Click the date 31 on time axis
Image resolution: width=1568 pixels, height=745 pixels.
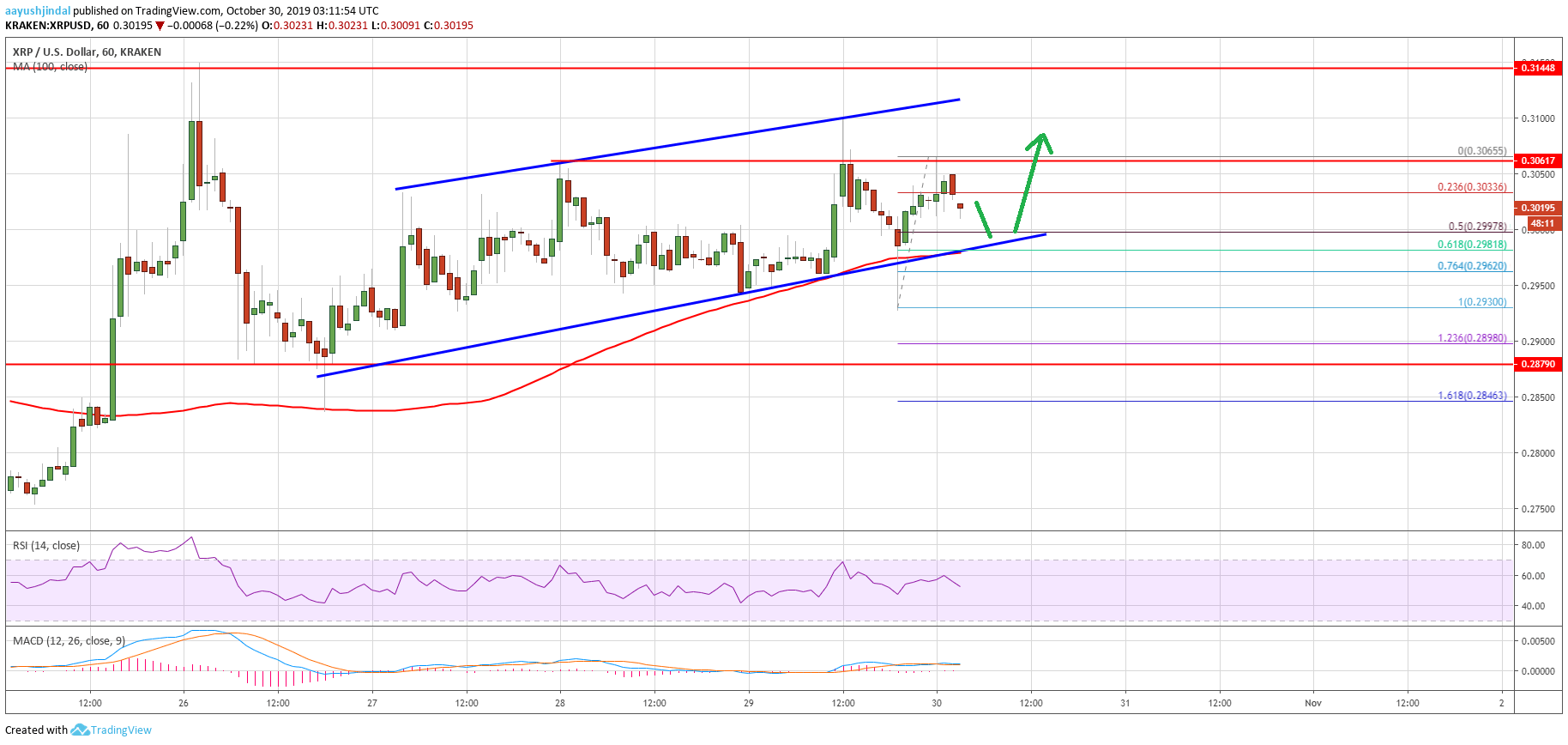(1125, 703)
